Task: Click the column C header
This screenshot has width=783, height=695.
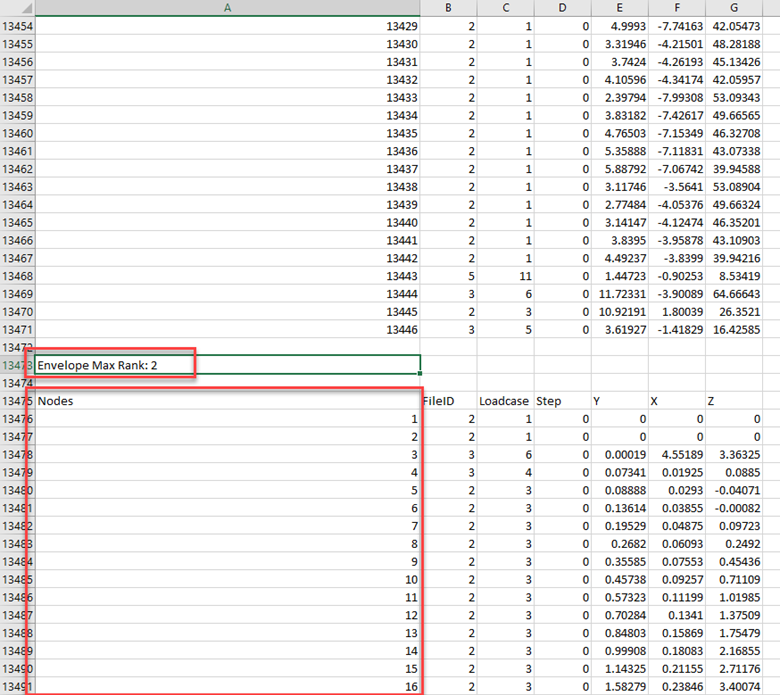Action: point(505,8)
